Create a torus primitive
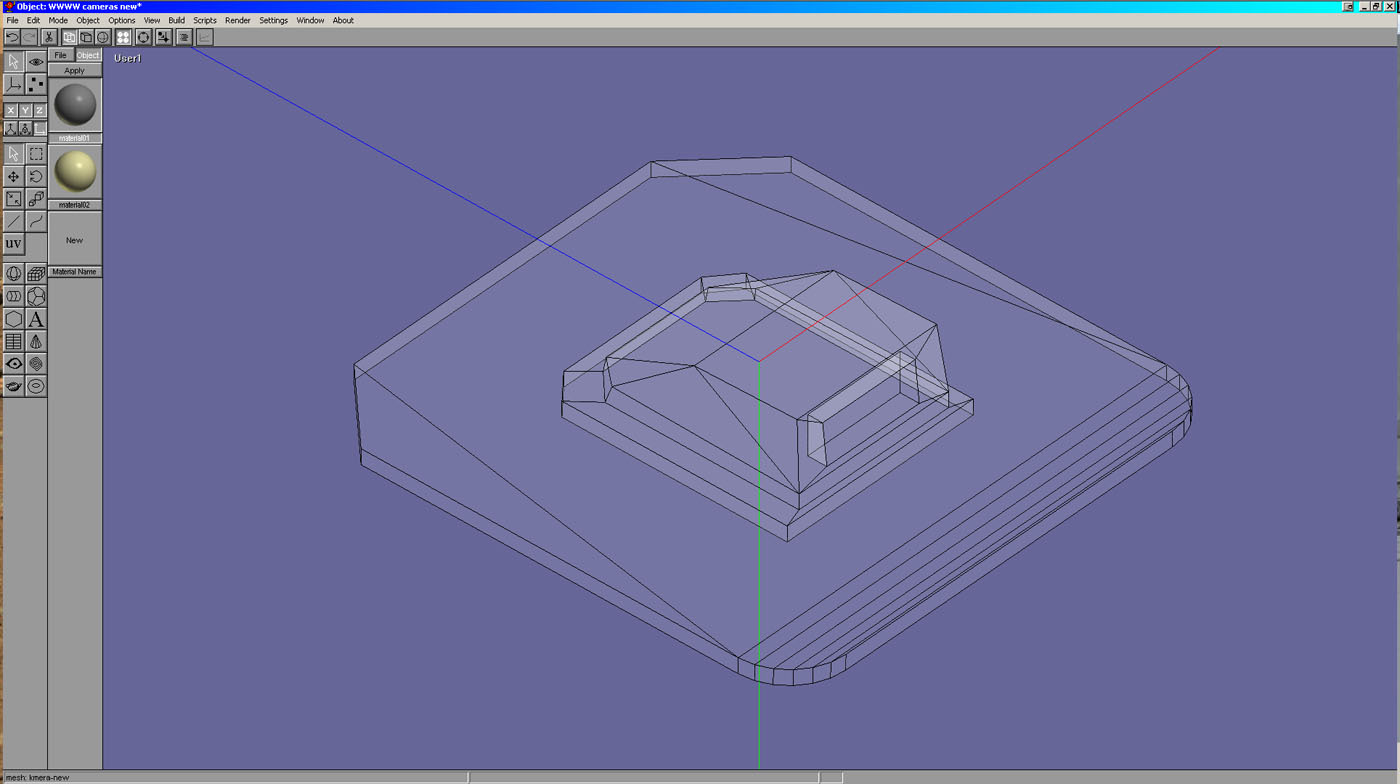Image resolution: width=1400 pixels, height=784 pixels. click(36, 386)
